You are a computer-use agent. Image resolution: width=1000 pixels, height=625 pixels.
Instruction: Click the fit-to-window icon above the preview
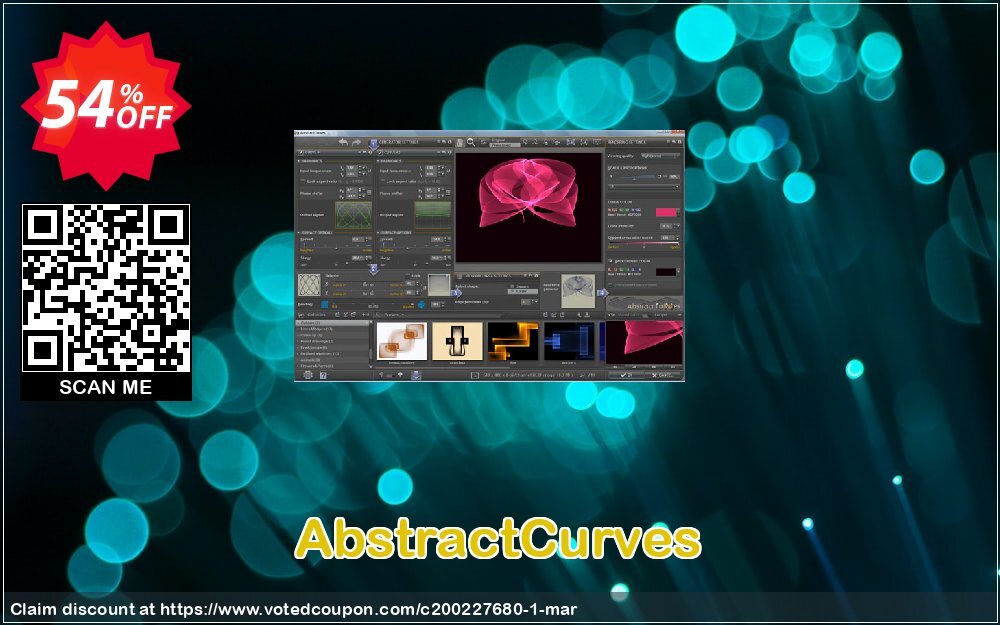570,142
